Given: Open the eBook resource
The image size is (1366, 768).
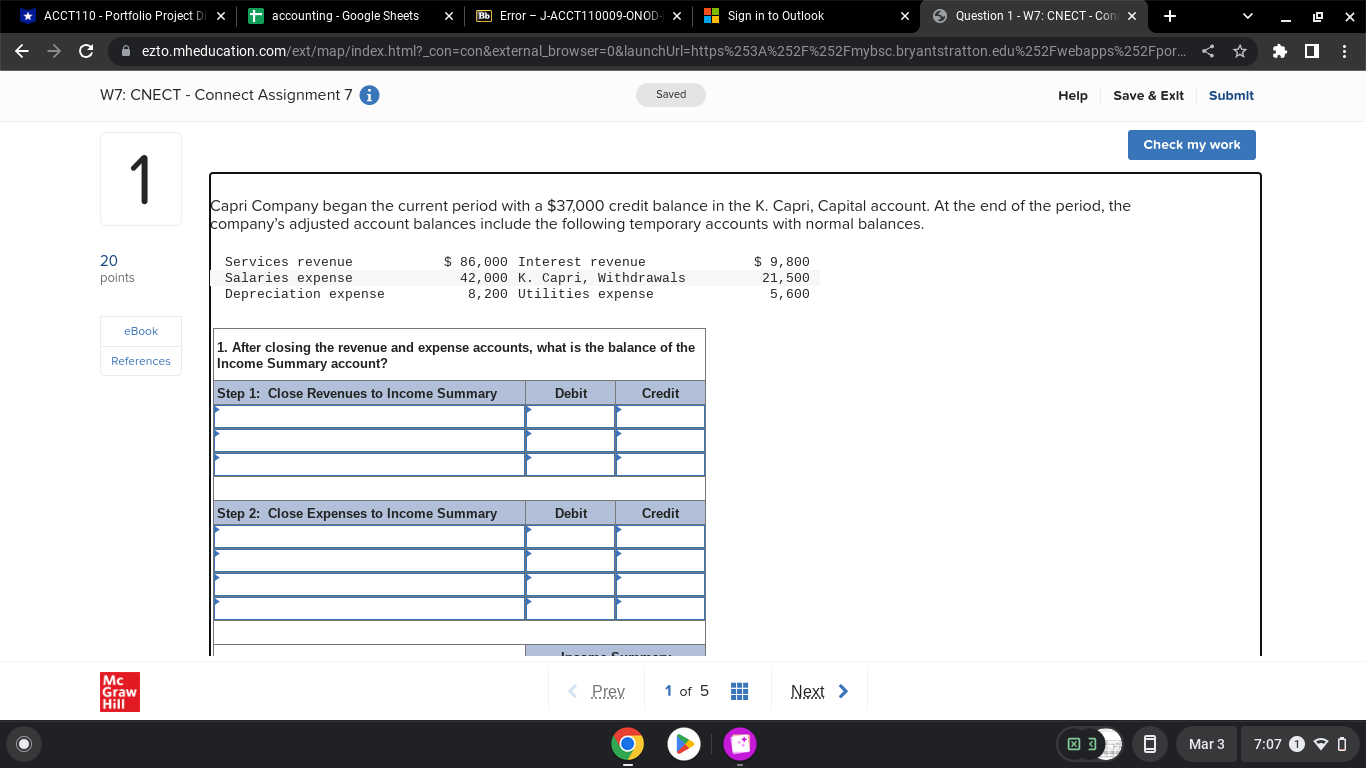Looking at the screenshot, I should coord(141,331).
